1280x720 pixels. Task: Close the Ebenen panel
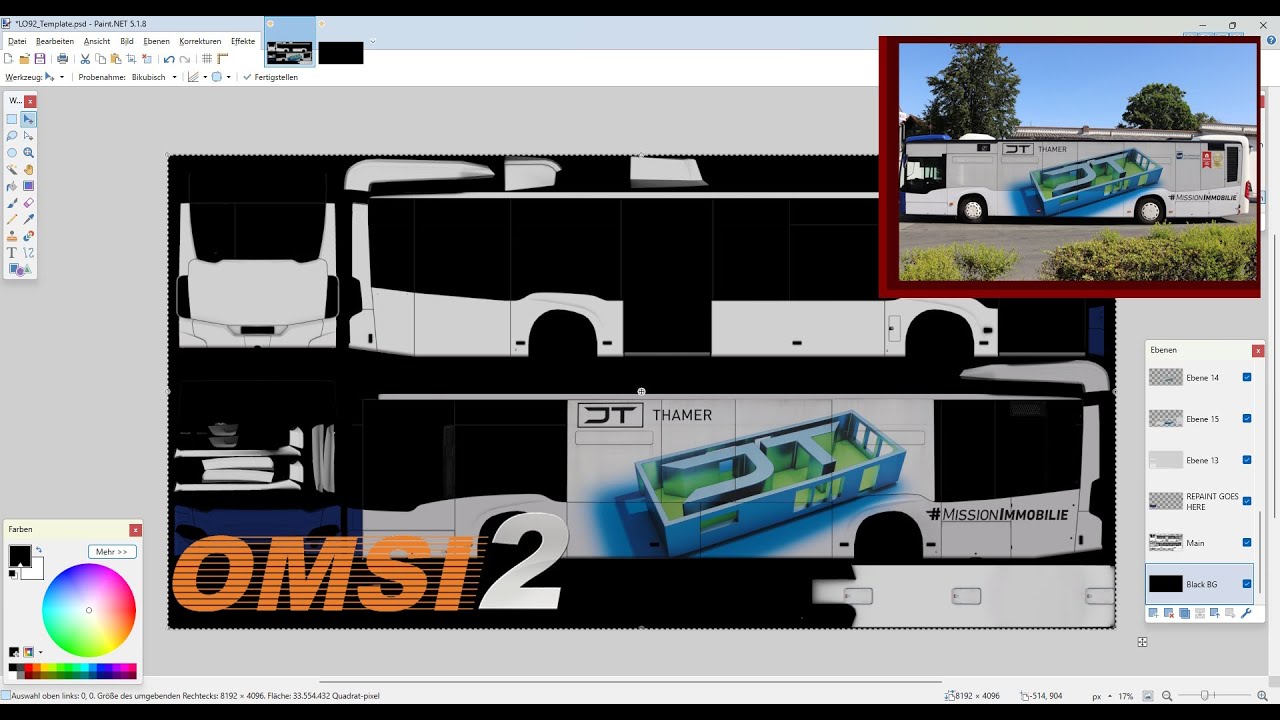tap(1258, 351)
